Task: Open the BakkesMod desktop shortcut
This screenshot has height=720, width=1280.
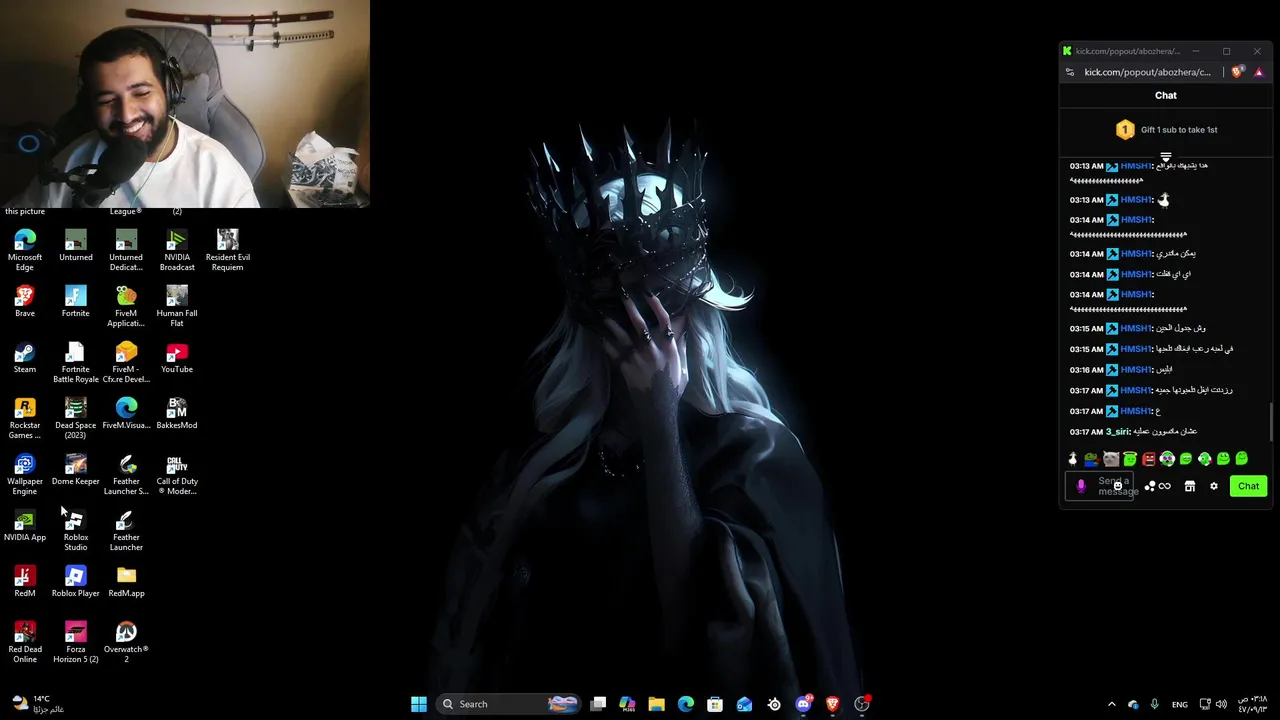Action: (x=177, y=414)
